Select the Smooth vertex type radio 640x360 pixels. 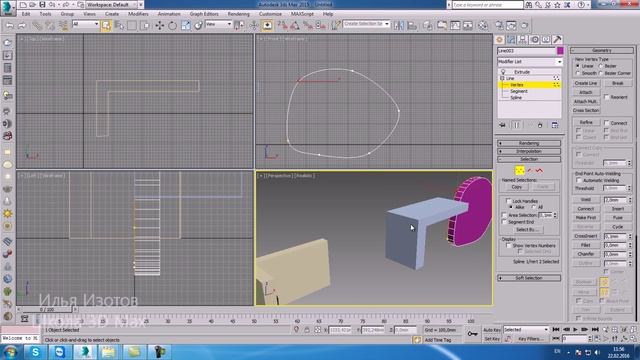click(578, 73)
